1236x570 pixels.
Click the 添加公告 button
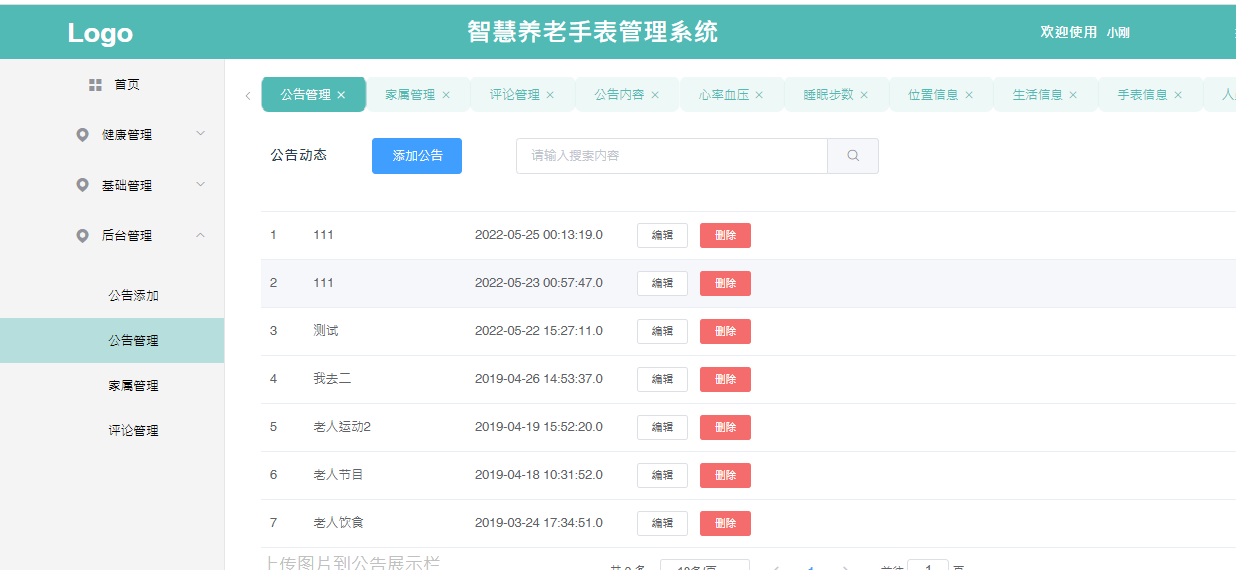click(x=417, y=156)
